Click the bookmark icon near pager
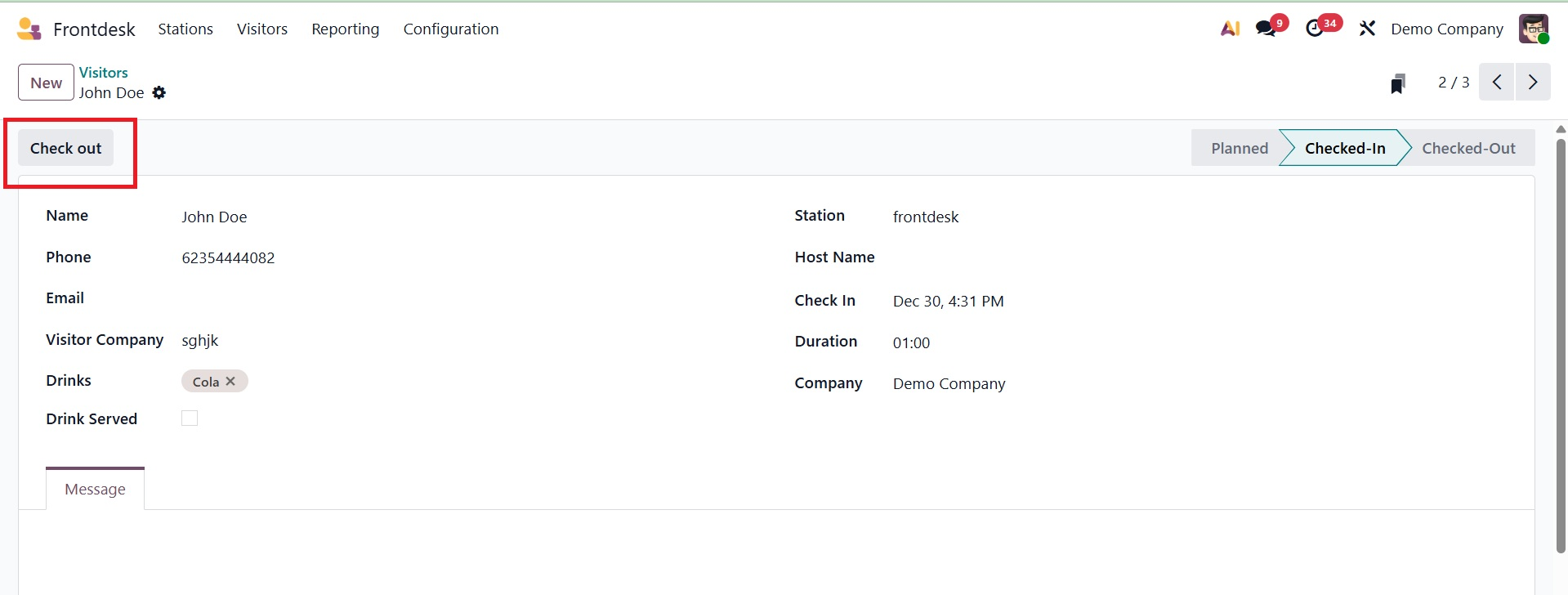Viewport: 1568px width, 595px height. pos(1398,83)
